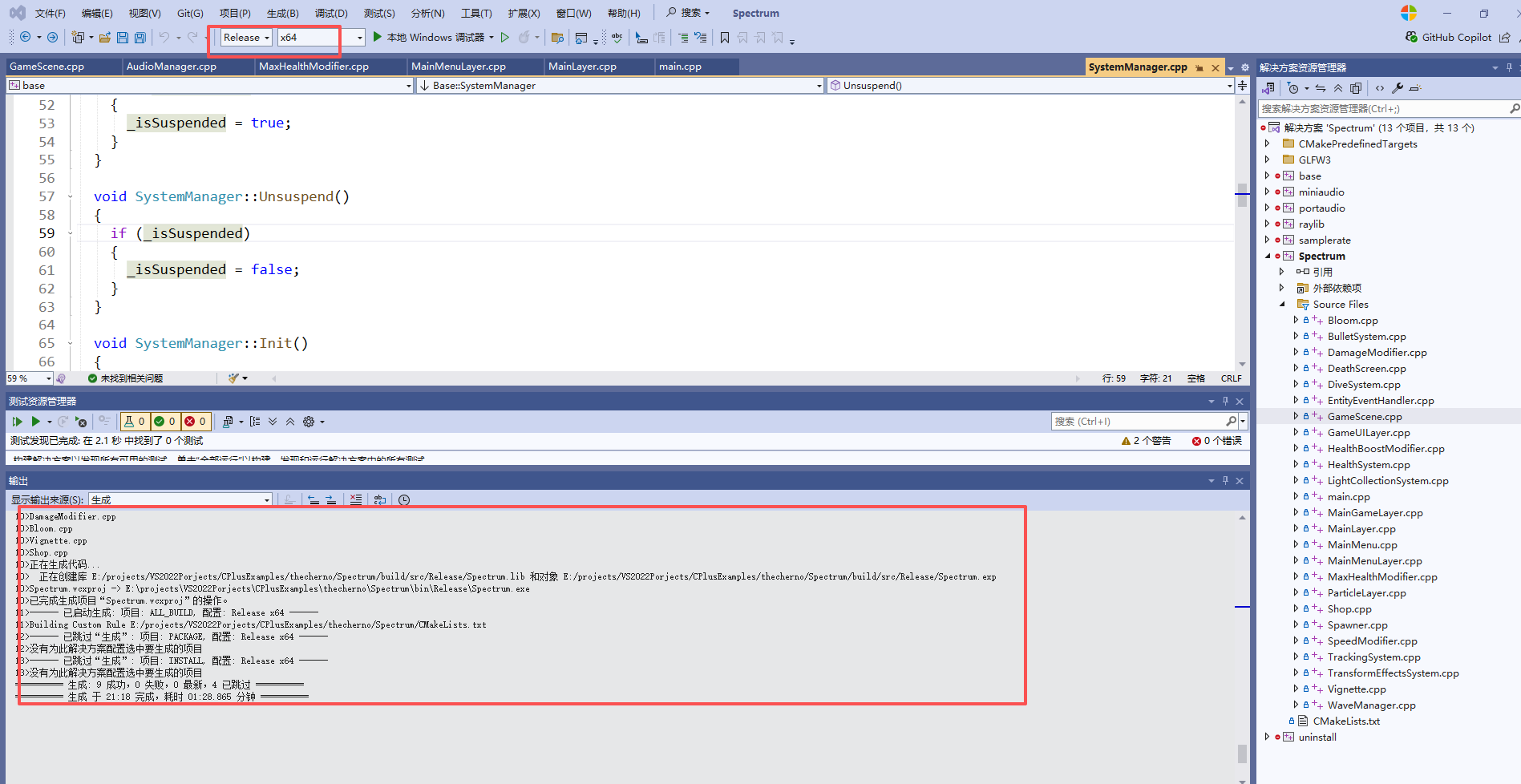
Task: Run all tests in Test Explorer
Action: point(17,421)
